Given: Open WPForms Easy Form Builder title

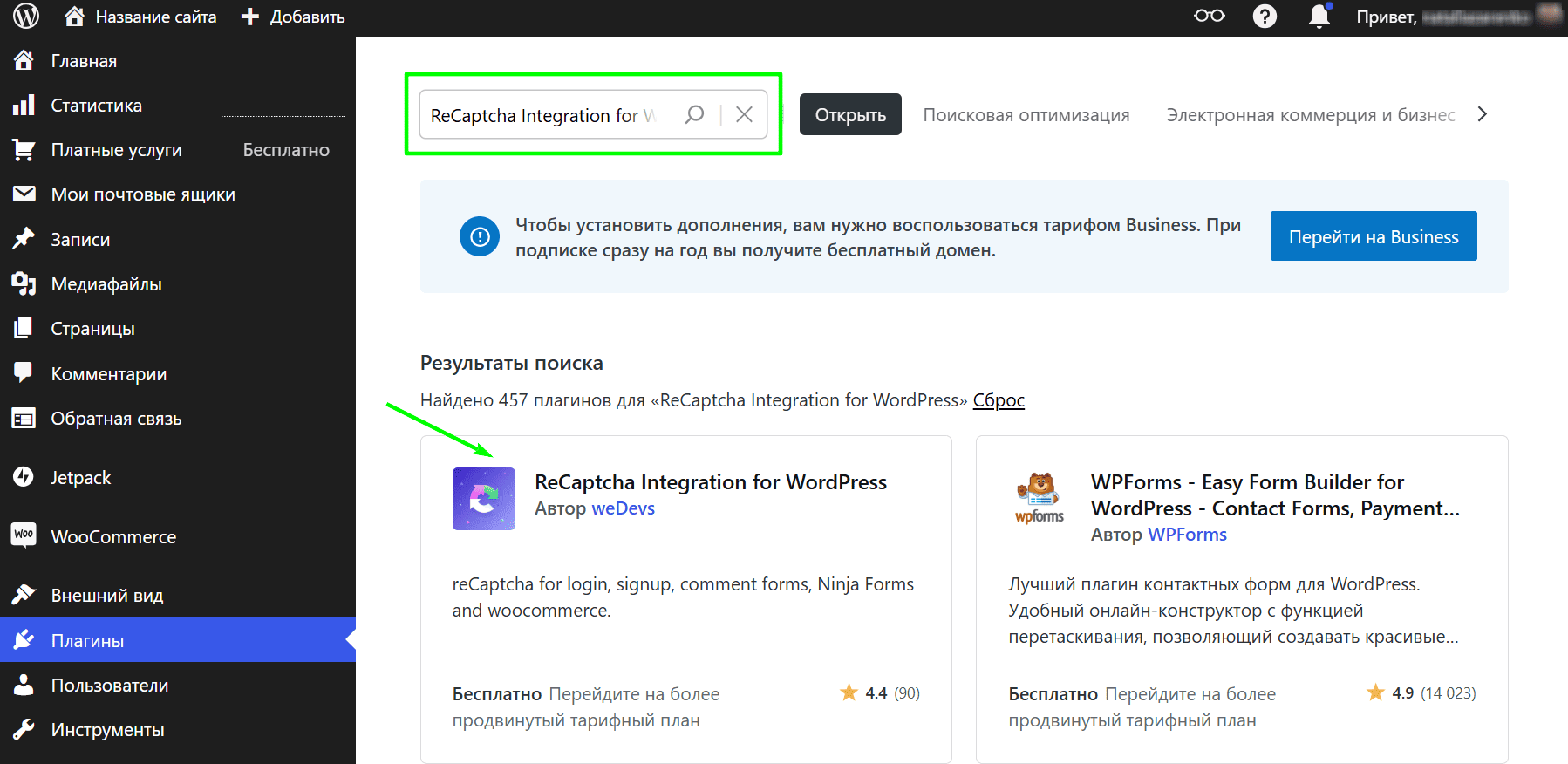Looking at the screenshot, I should coord(1275,495).
